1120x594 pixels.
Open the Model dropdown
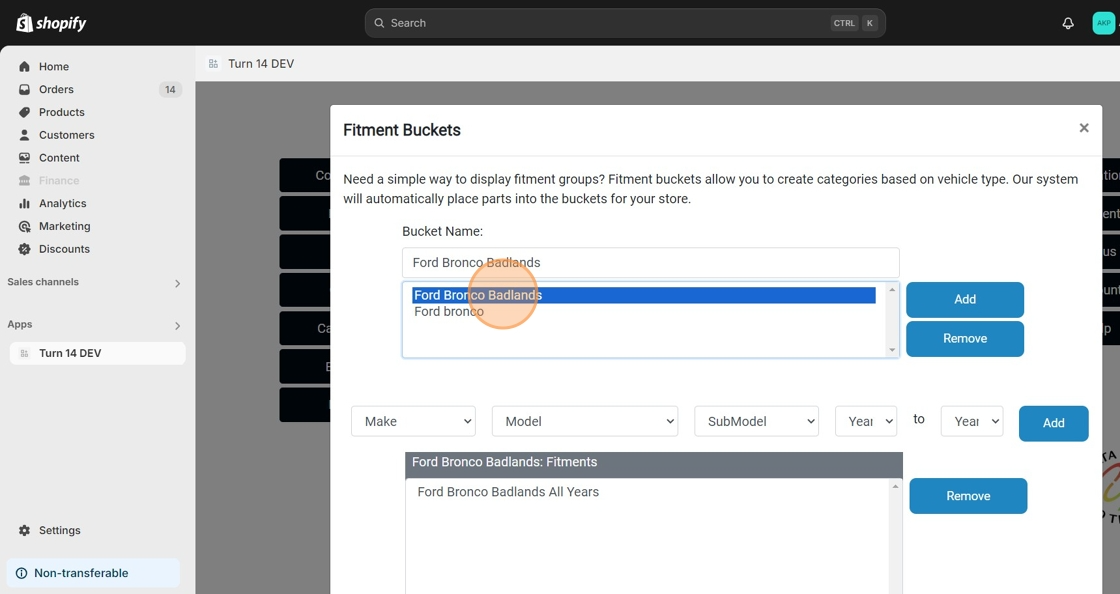[584, 421]
